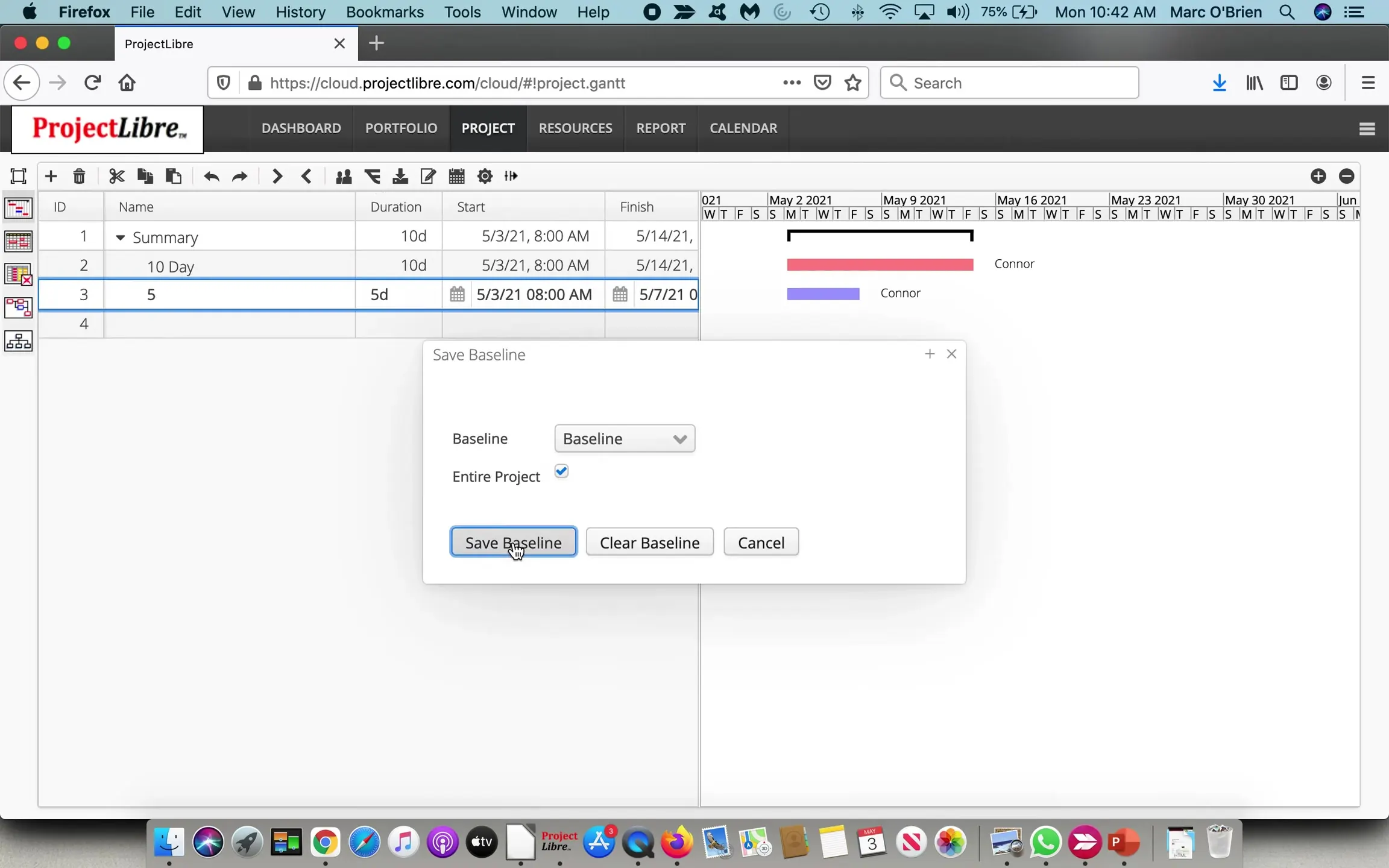Switch to Gantt chart view icon
Image resolution: width=1389 pixels, height=868 pixels.
18,209
